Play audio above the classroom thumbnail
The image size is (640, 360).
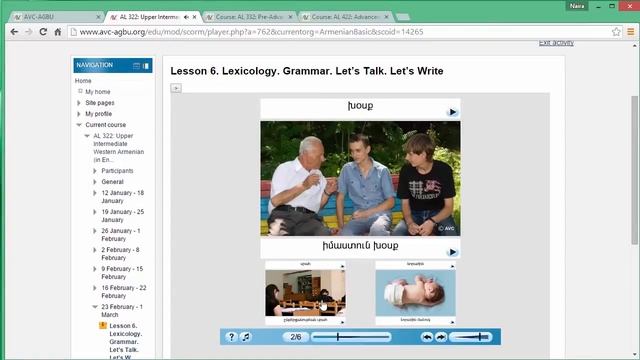pyautogui.click(x=342, y=266)
